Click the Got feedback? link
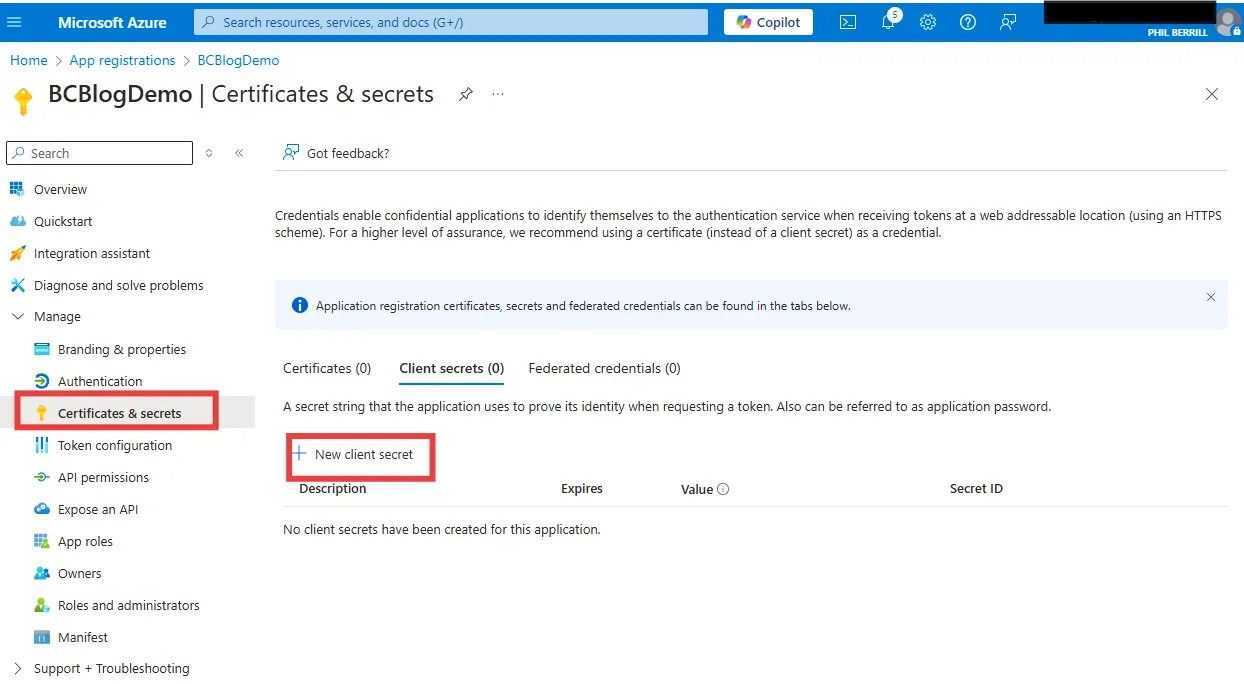The image size is (1244, 684). tap(336, 153)
